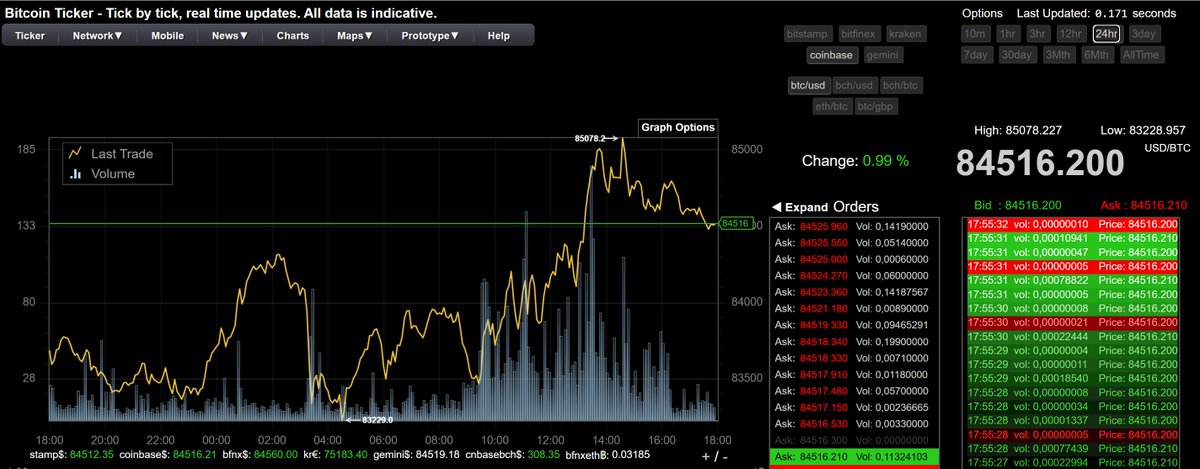
Task: Click the Ask 84525.960 order row
Action: point(856,227)
